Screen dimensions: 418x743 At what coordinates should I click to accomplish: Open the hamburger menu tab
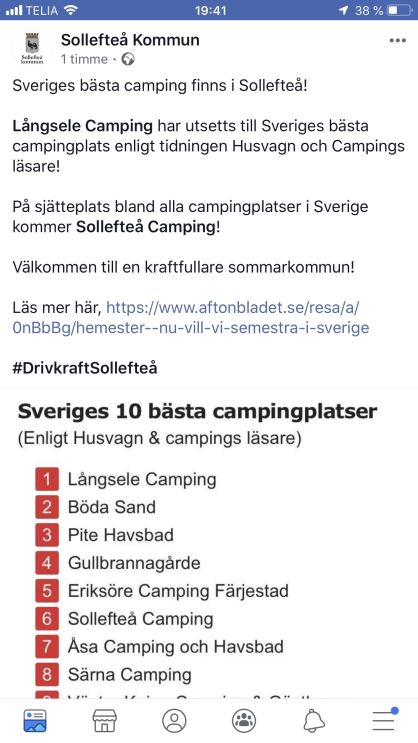coord(384,720)
